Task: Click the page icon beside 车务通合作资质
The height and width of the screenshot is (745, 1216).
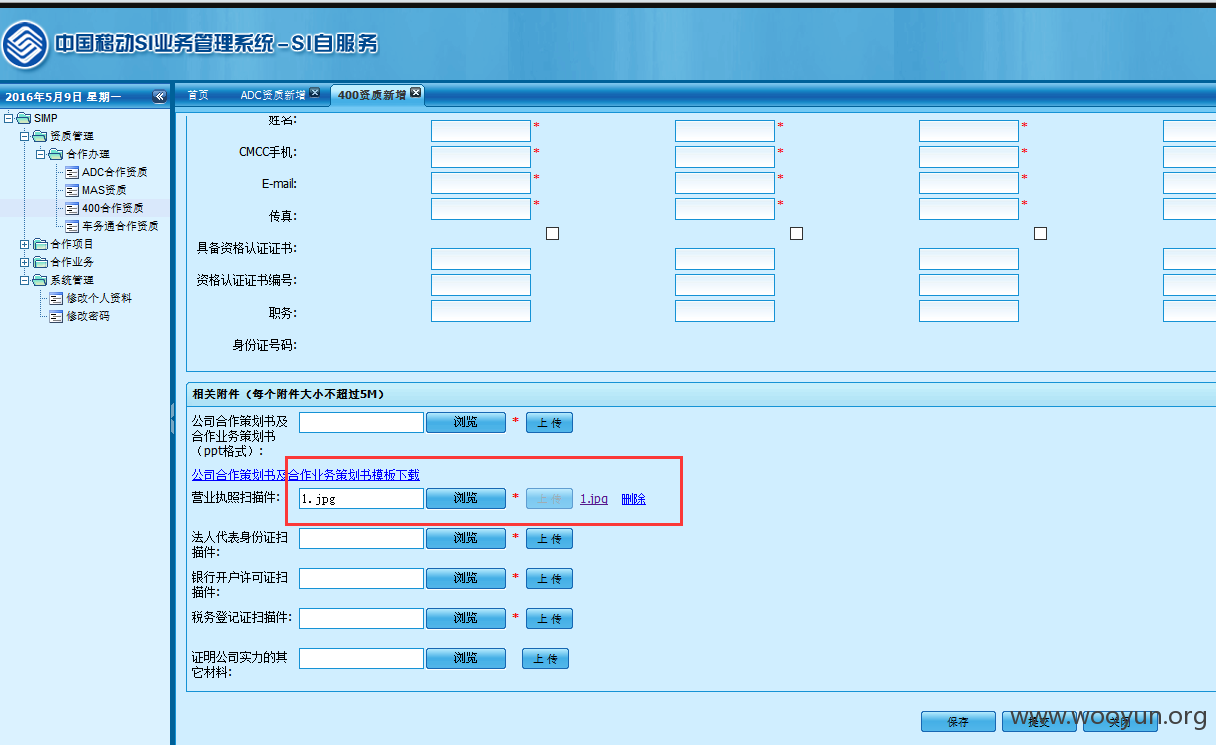Action: tap(72, 226)
